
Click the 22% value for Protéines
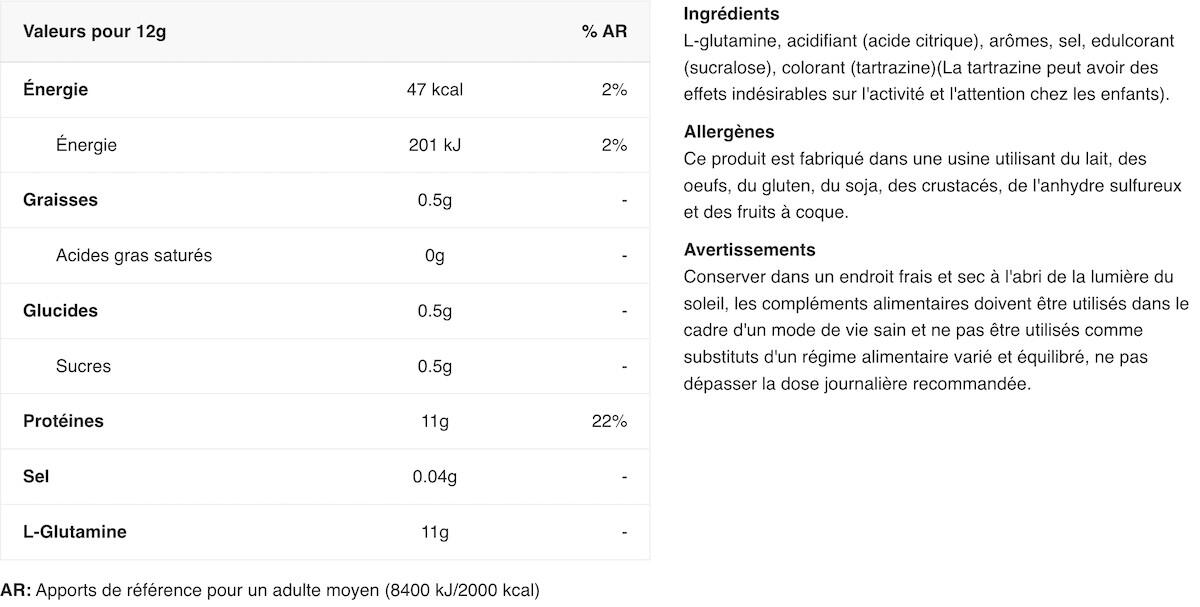tap(609, 421)
